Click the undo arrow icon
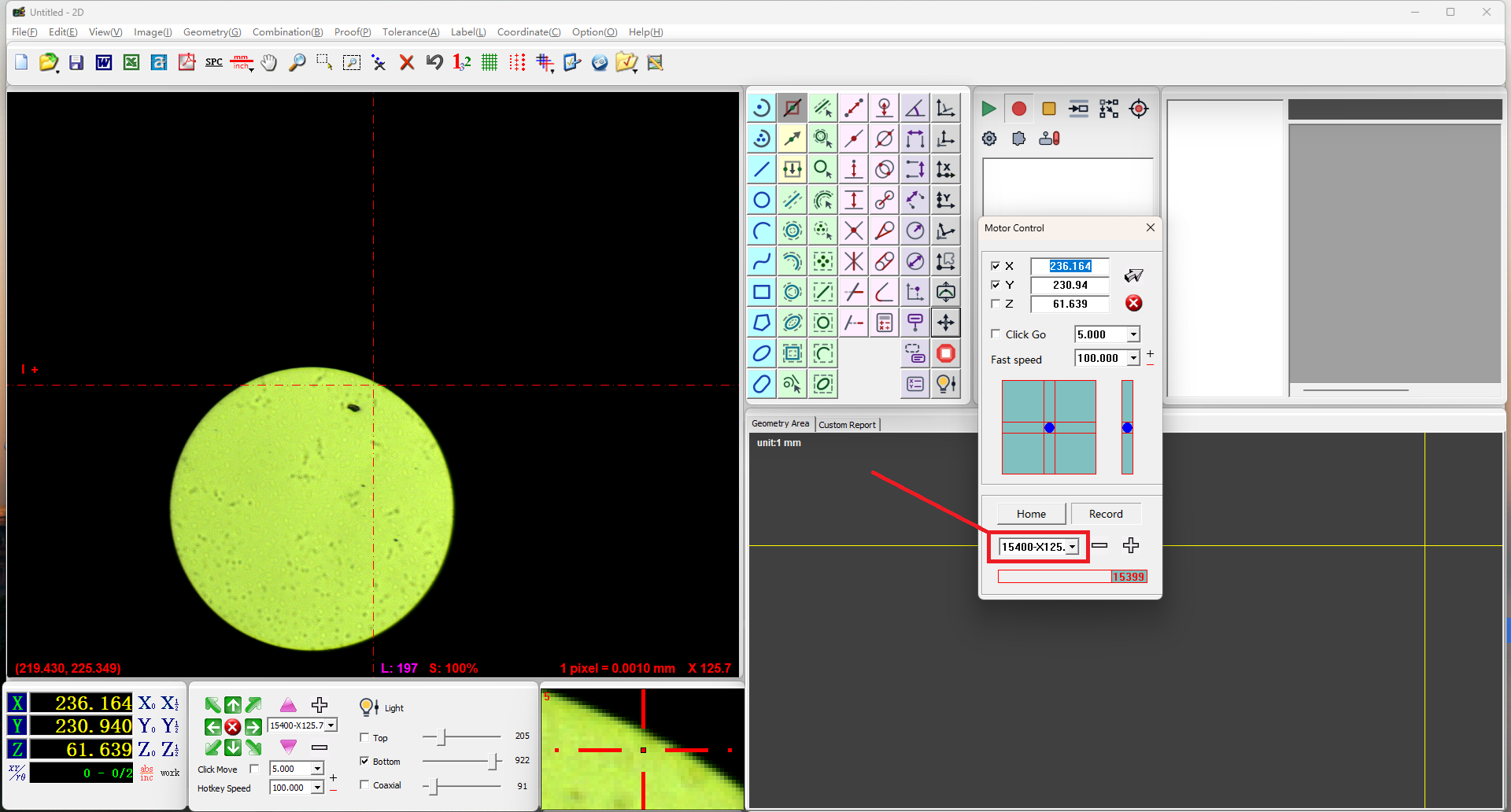Image resolution: width=1511 pixels, height=812 pixels. click(x=434, y=63)
